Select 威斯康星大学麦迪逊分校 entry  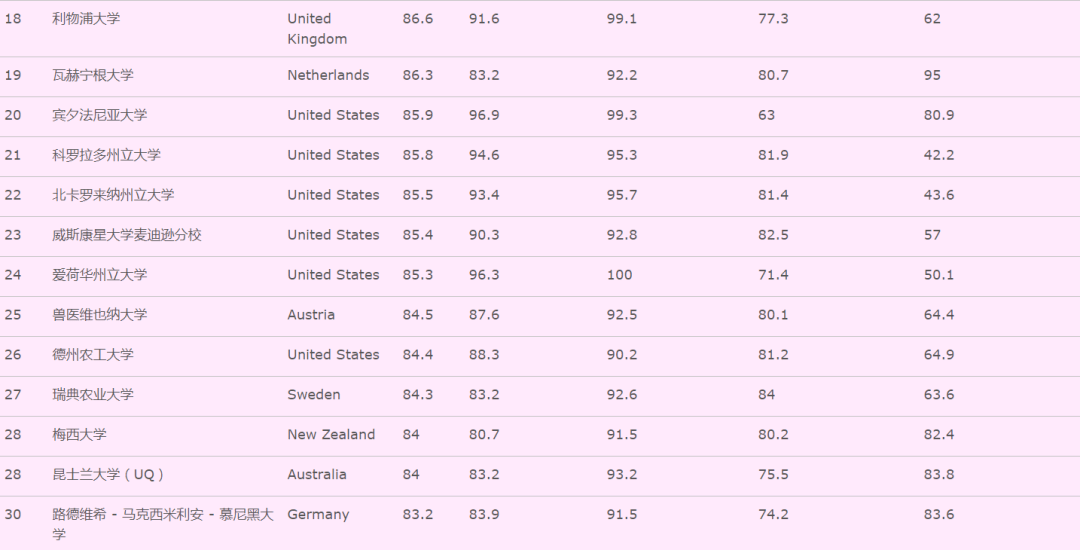[126, 235]
